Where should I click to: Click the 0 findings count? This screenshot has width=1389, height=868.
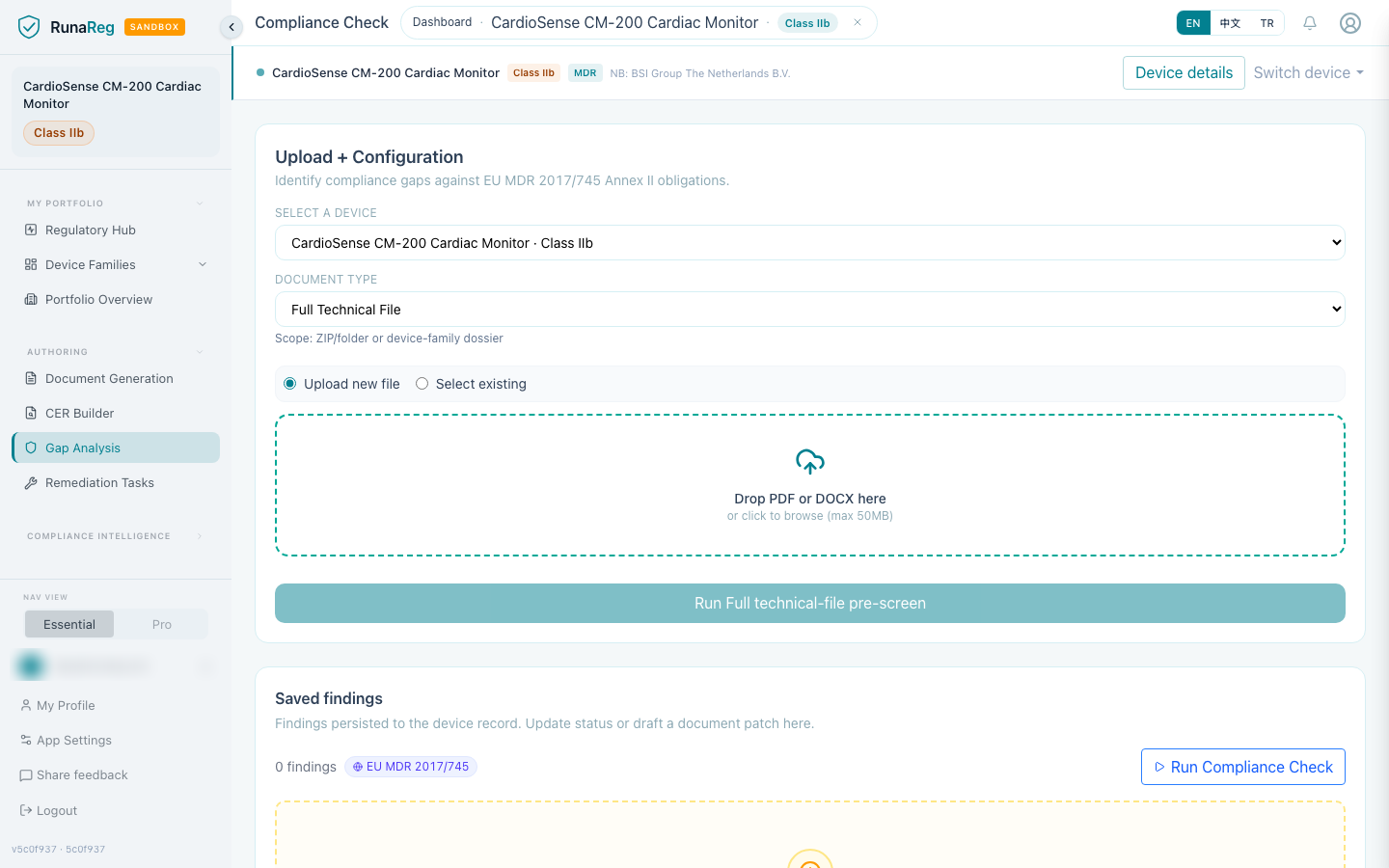(306, 767)
